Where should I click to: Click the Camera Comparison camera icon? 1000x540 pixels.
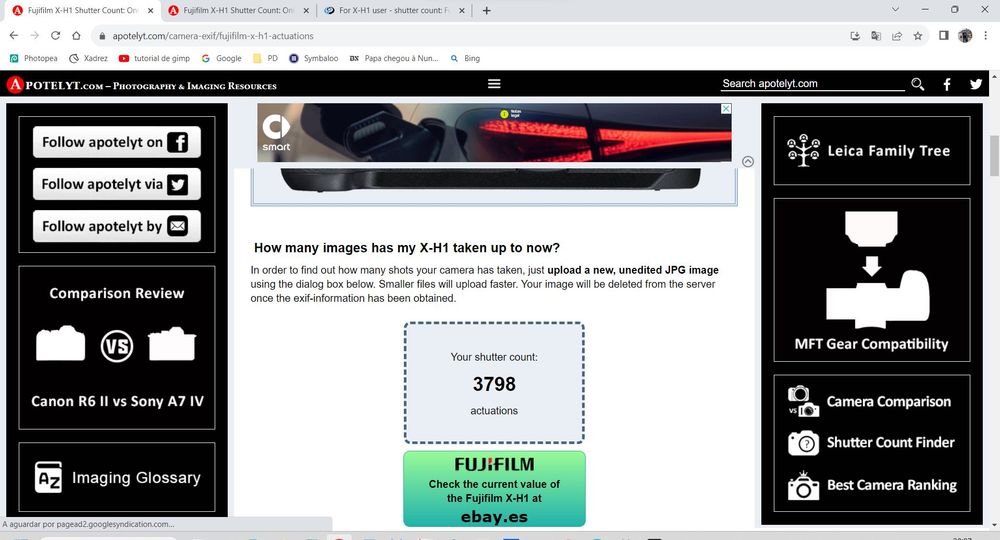[804, 401]
